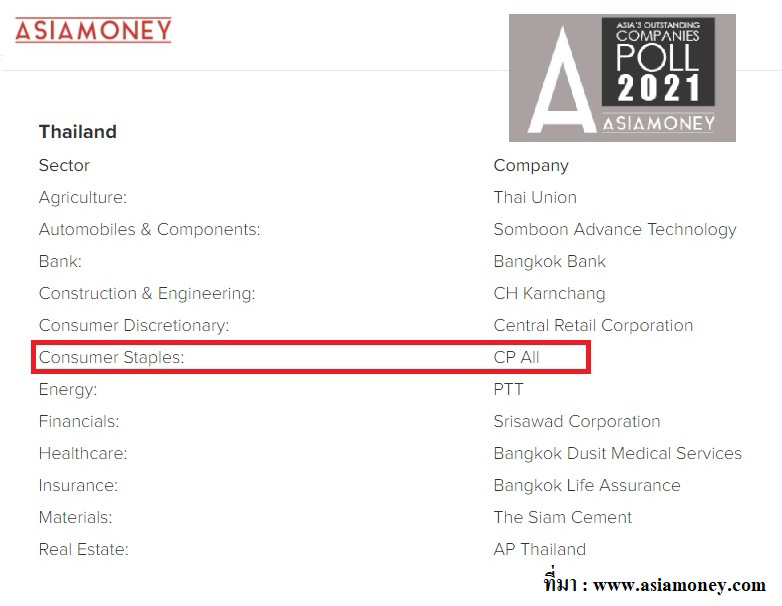Click the Bangkok Bank company name
Image resolution: width=782 pixels, height=606 pixels.
[550, 261]
